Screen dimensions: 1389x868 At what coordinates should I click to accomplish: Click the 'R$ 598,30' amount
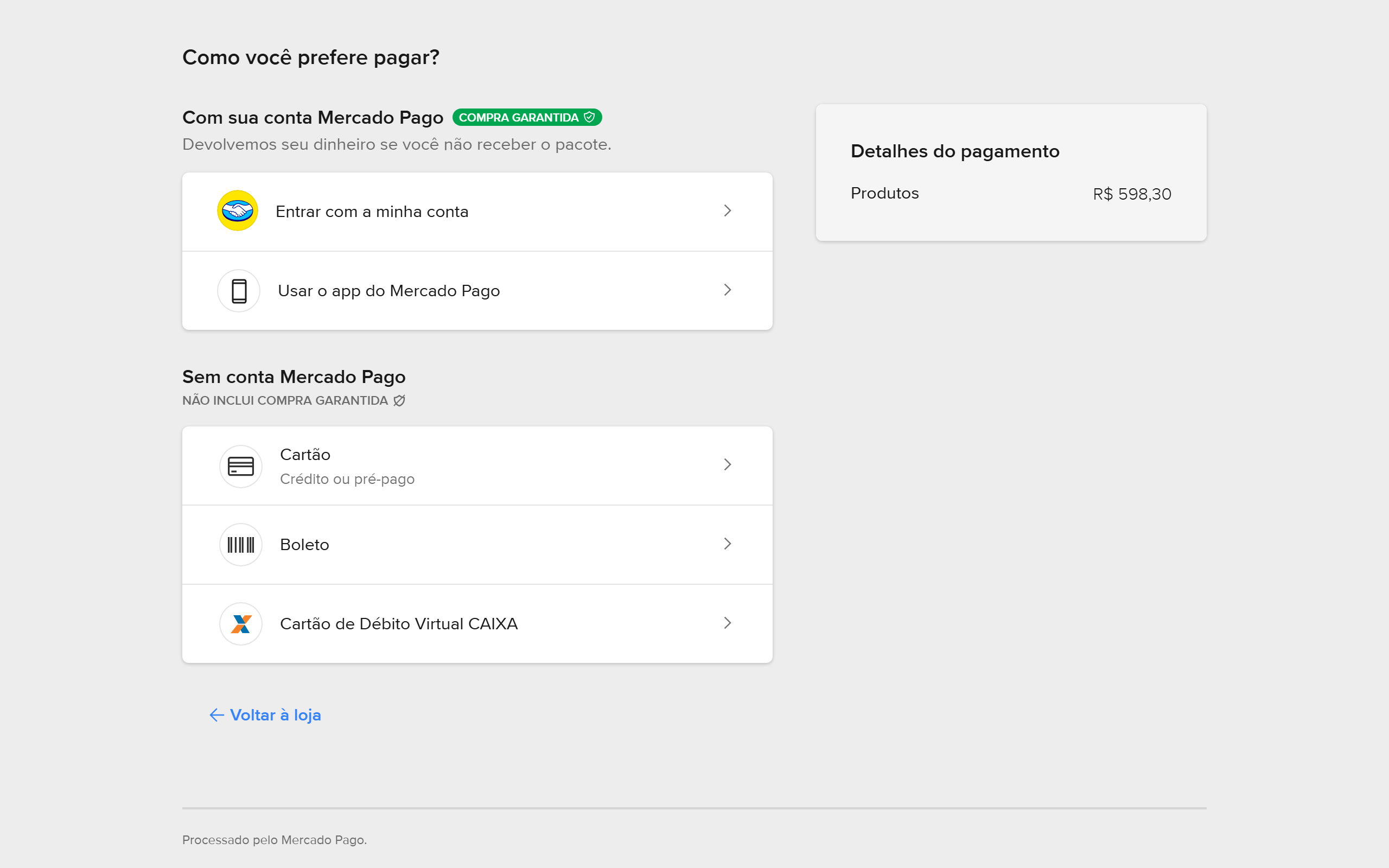tap(1132, 194)
